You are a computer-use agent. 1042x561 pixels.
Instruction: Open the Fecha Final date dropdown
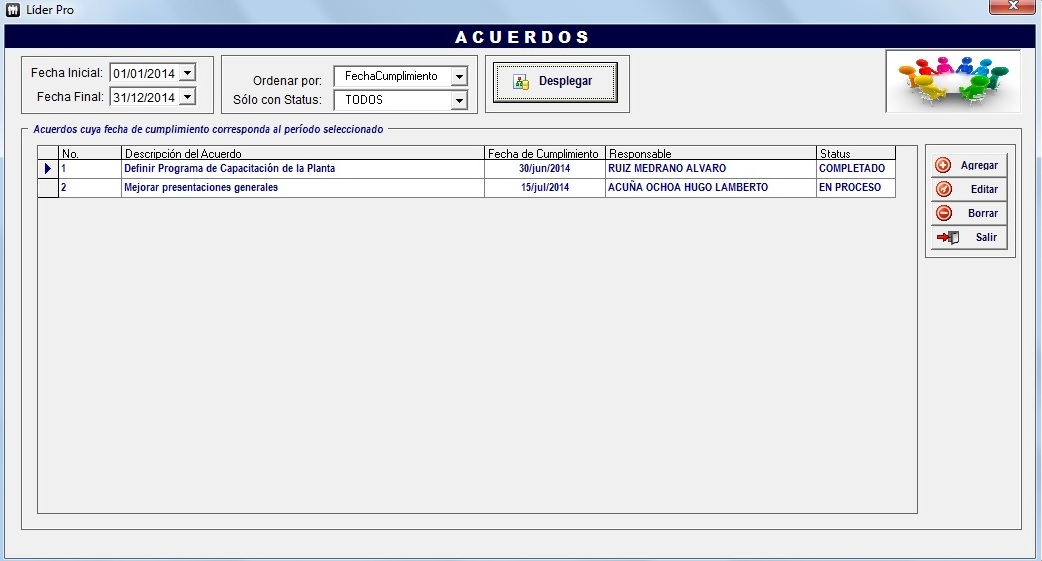coord(187,97)
